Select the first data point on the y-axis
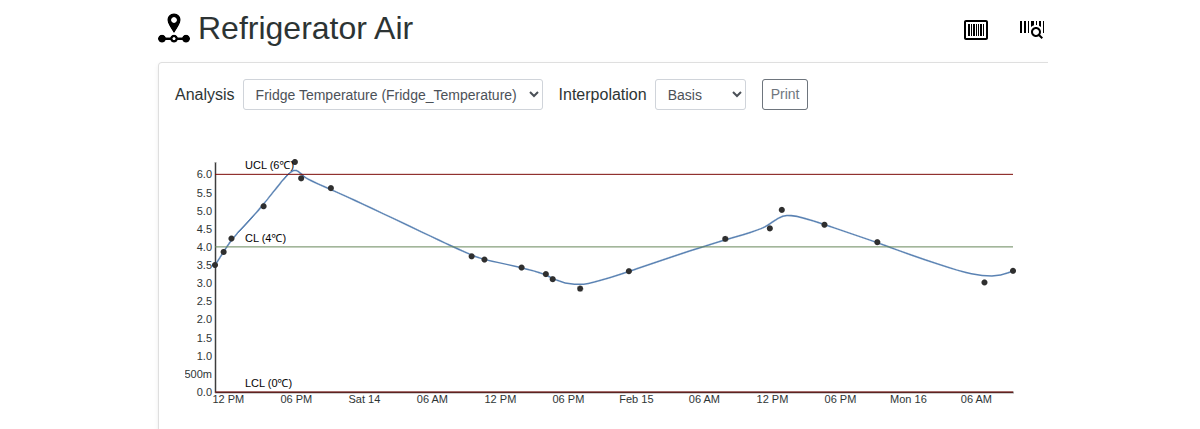This screenshot has width=1200, height=429. click(215, 265)
